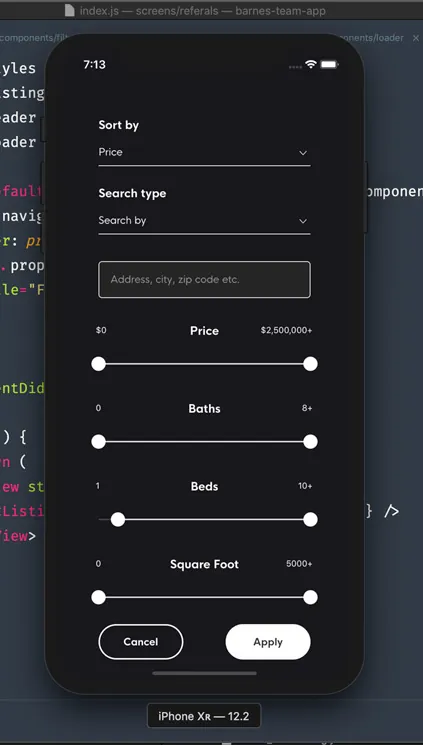The width and height of the screenshot is (423, 745).
Task: Tap the Apply button
Action: [x=268, y=642]
